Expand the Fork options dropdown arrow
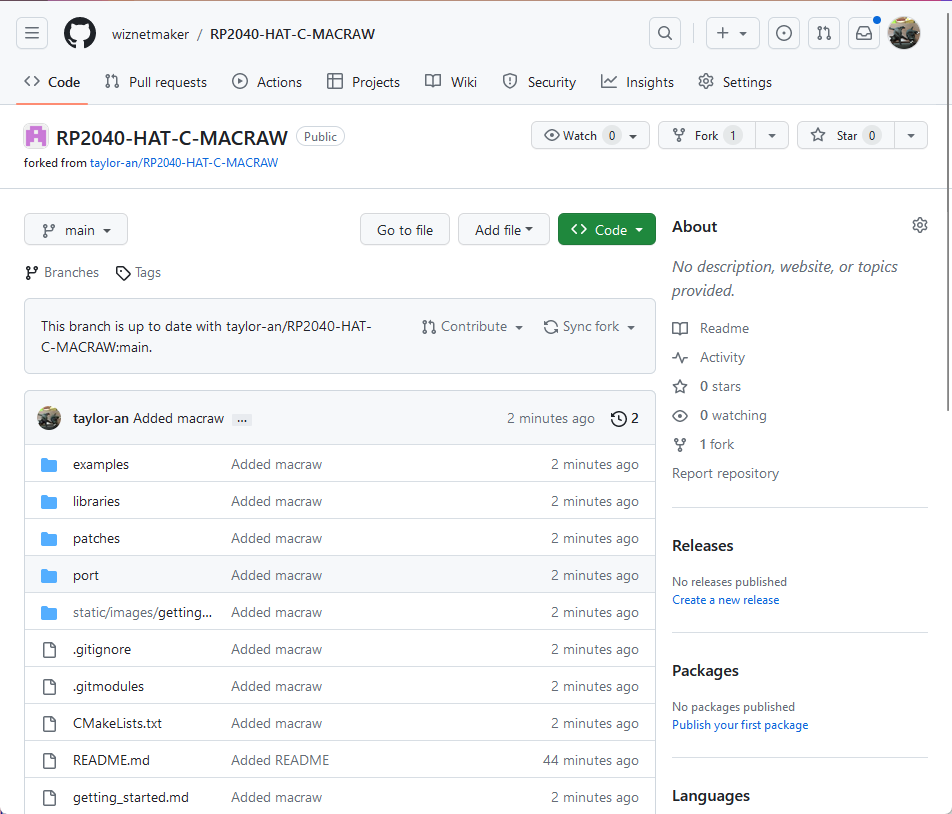The height and width of the screenshot is (814, 952). (772, 135)
